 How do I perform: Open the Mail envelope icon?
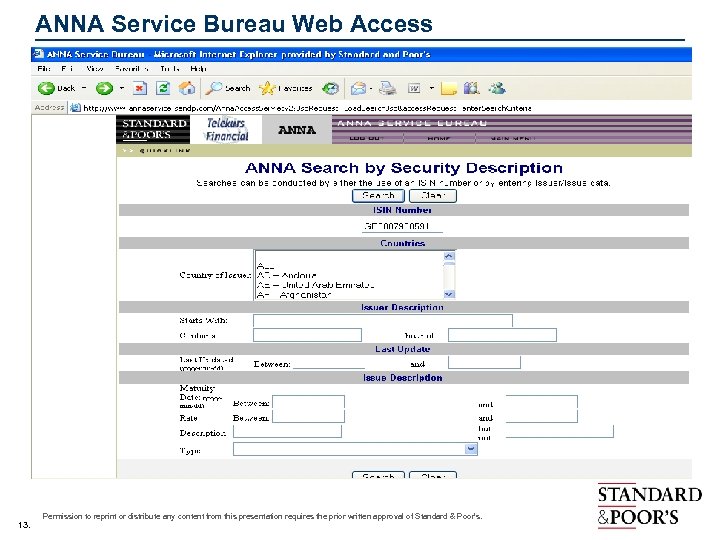[358, 88]
